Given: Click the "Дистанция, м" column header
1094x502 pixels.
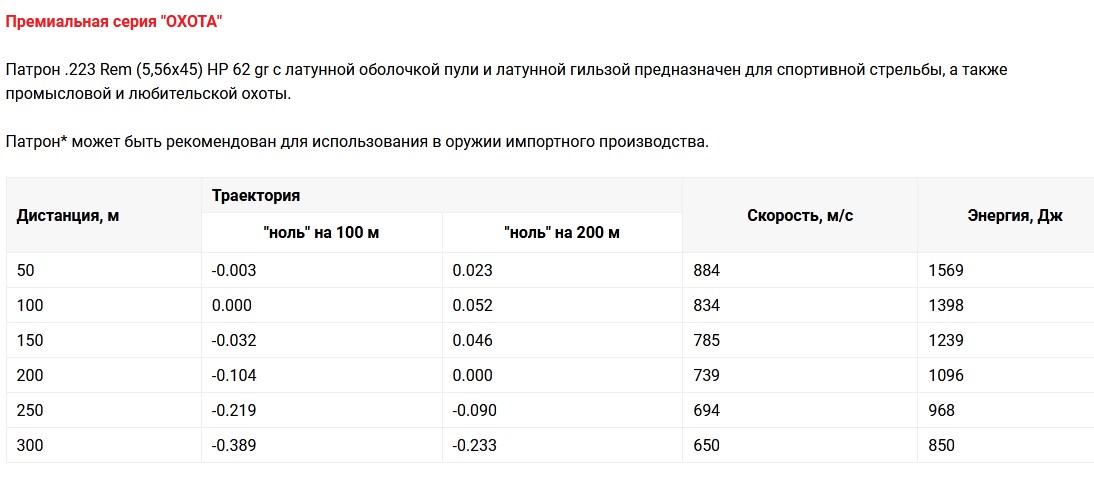Looking at the screenshot, I should pyautogui.click(x=68, y=215).
